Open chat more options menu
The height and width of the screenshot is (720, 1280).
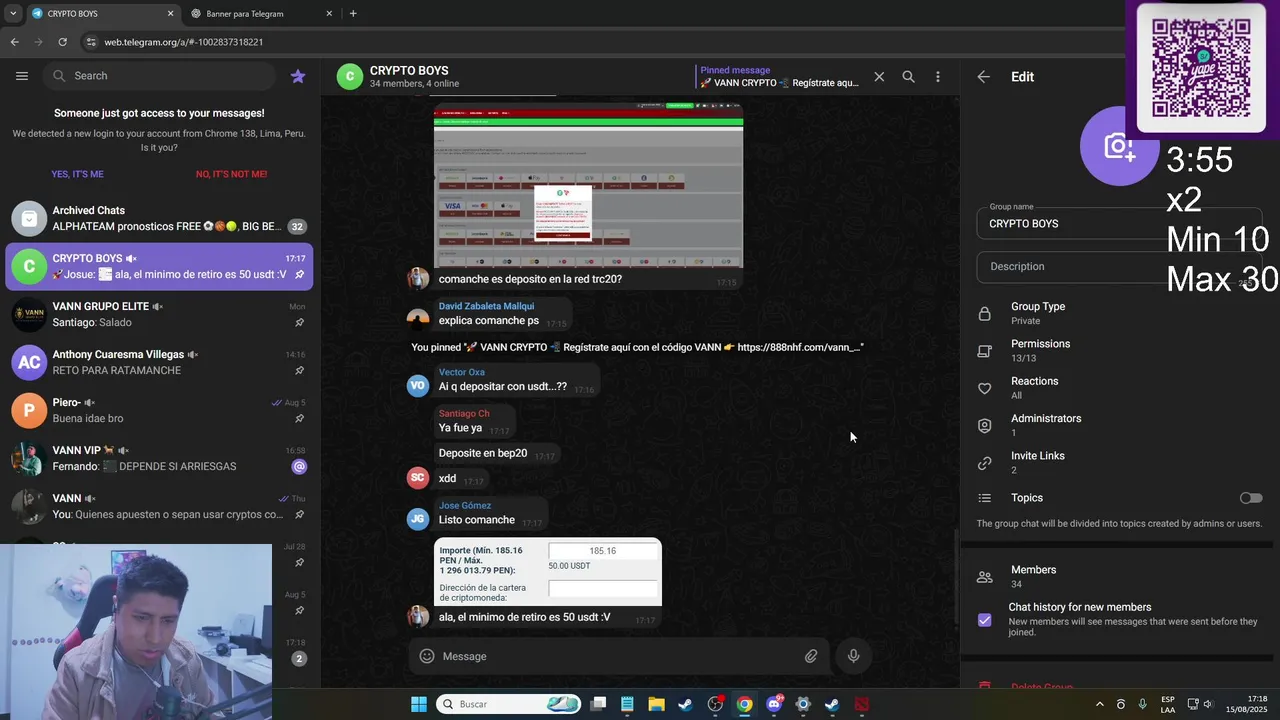(937, 77)
